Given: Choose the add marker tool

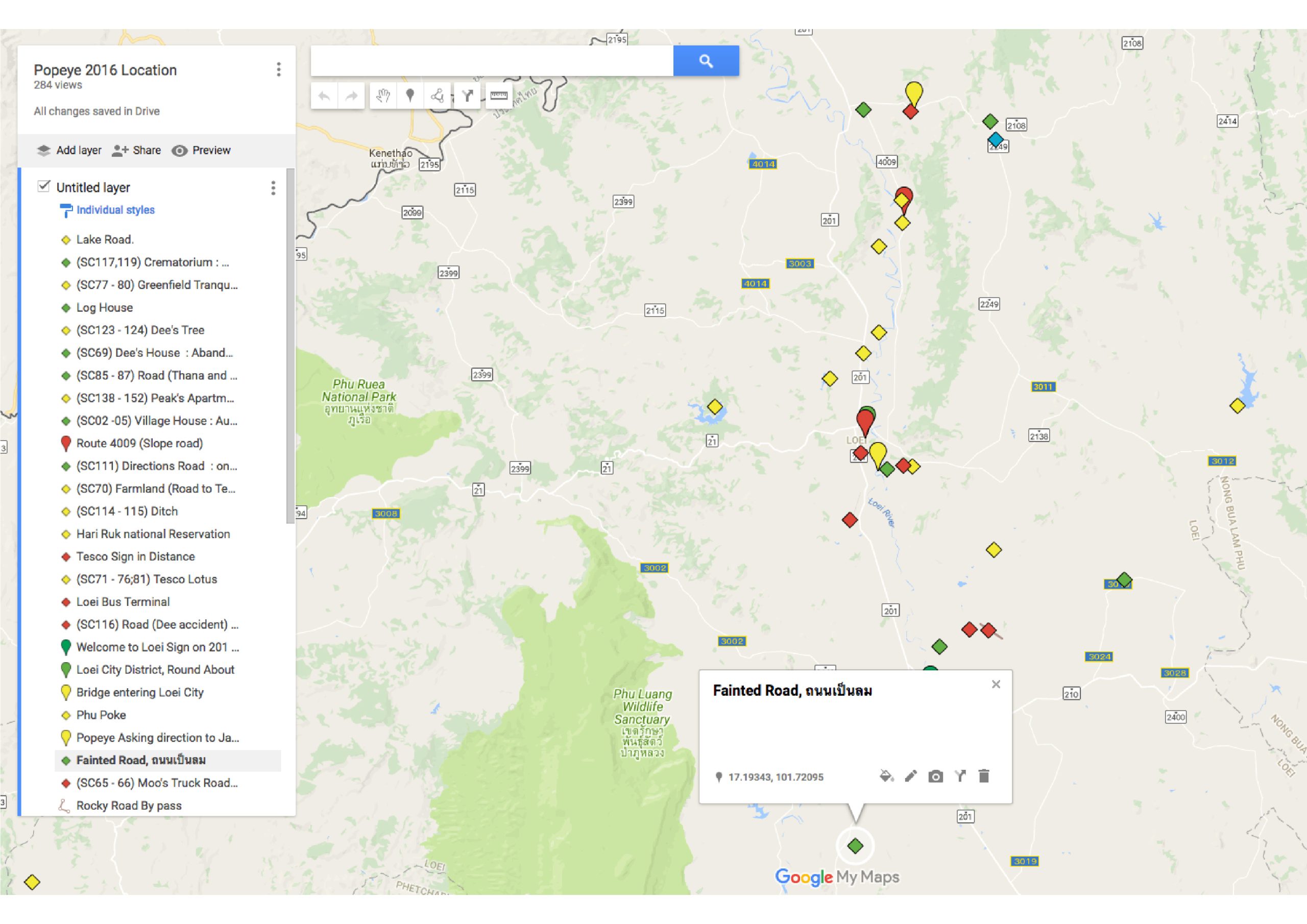Looking at the screenshot, I should click(410, 95).
